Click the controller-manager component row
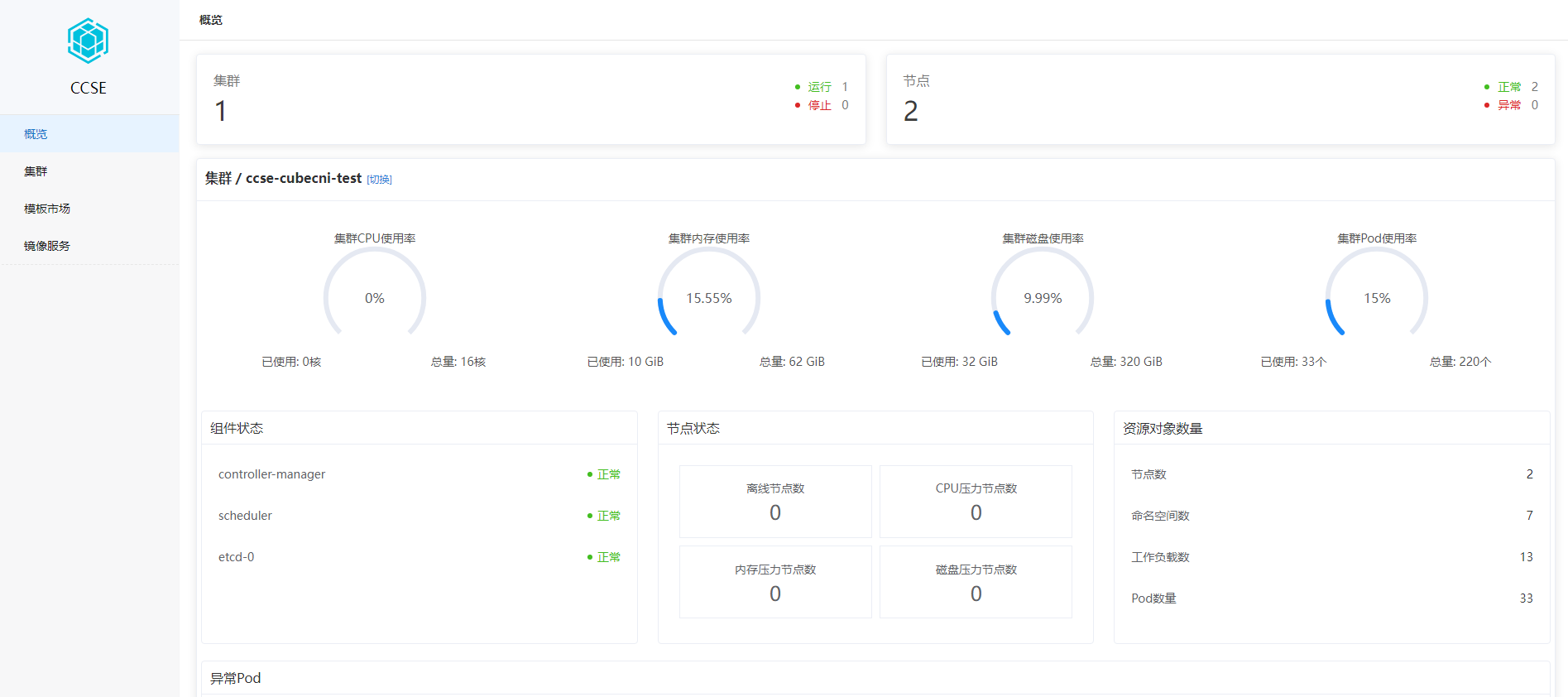The image size is (1568, 697). pos(420,474)
